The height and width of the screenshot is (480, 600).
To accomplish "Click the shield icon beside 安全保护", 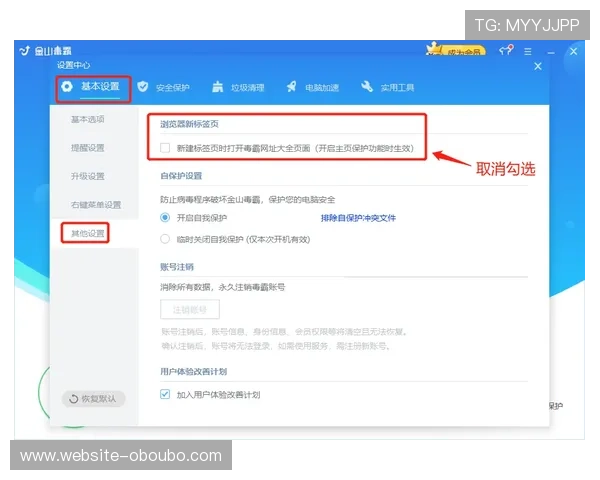I will (143, 87).
